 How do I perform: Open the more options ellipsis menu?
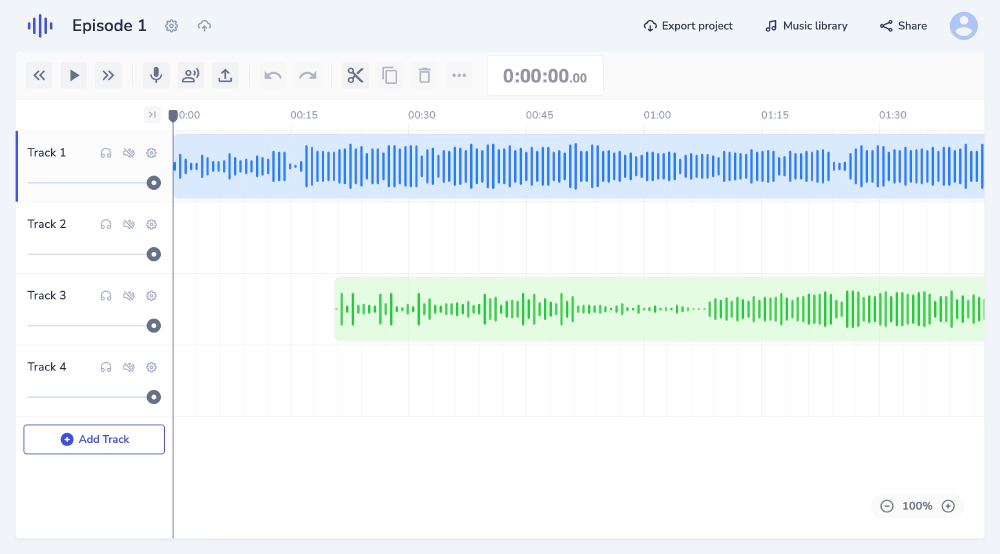point(459,75)
